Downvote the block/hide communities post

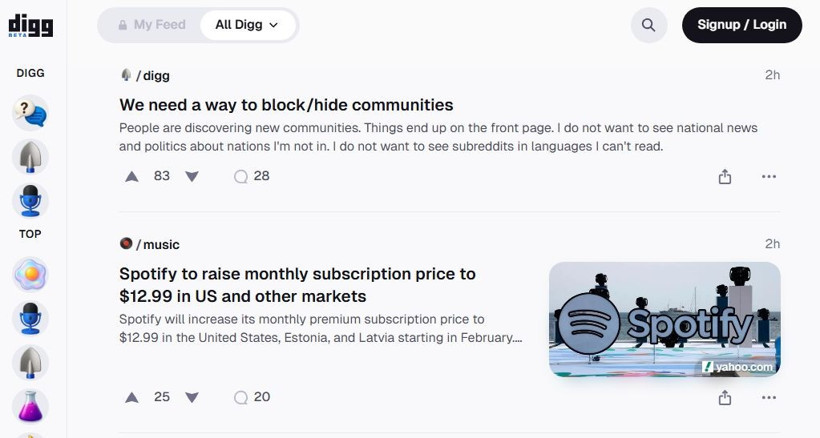coord(192,176)
